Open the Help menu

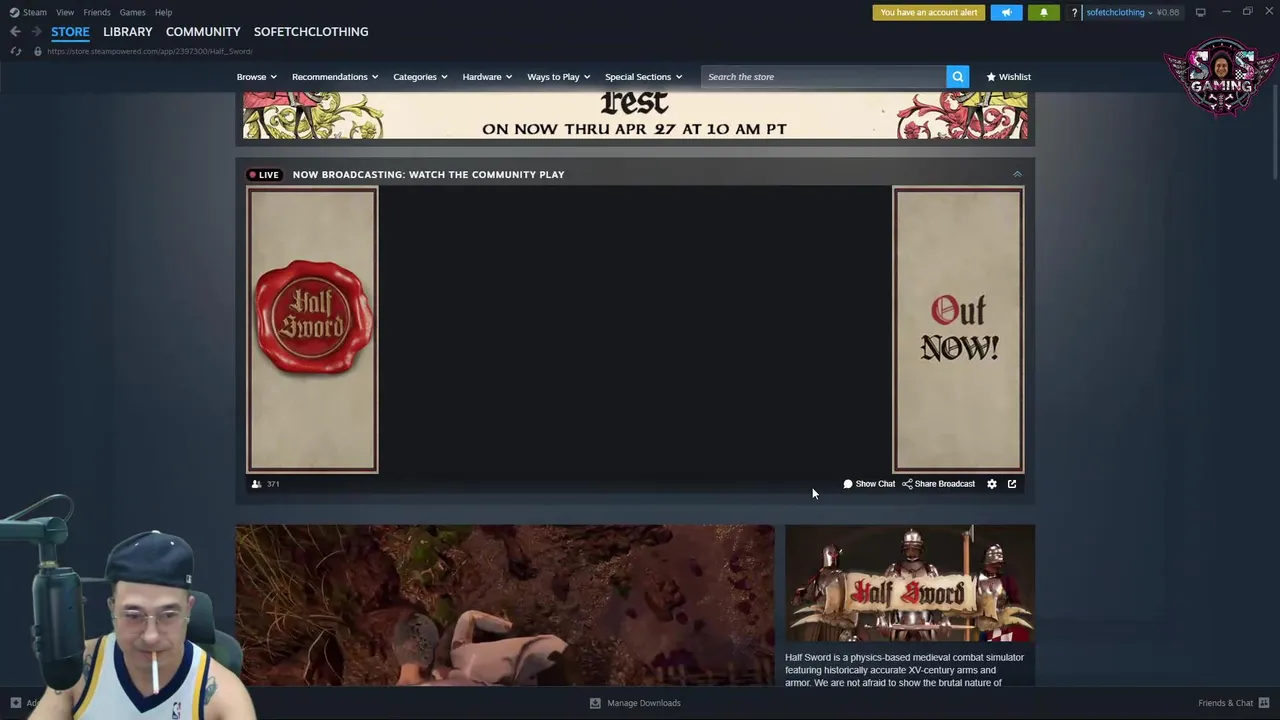click(163, 12)
